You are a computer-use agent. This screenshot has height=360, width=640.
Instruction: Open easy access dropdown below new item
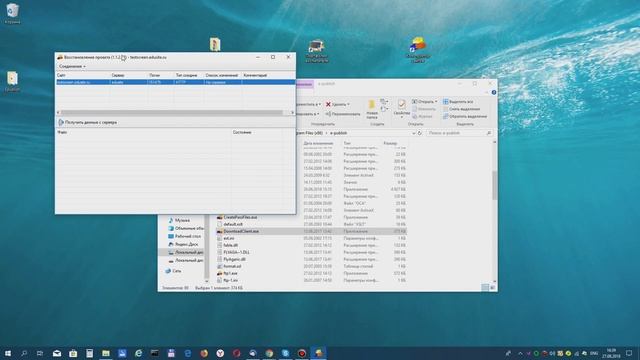click(384, 109)
